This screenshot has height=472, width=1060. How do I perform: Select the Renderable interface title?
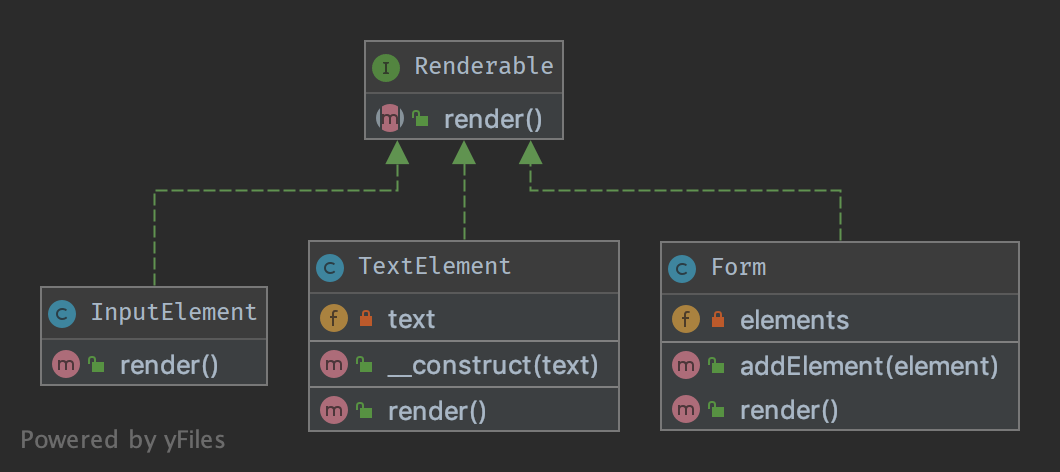(483, 67)
